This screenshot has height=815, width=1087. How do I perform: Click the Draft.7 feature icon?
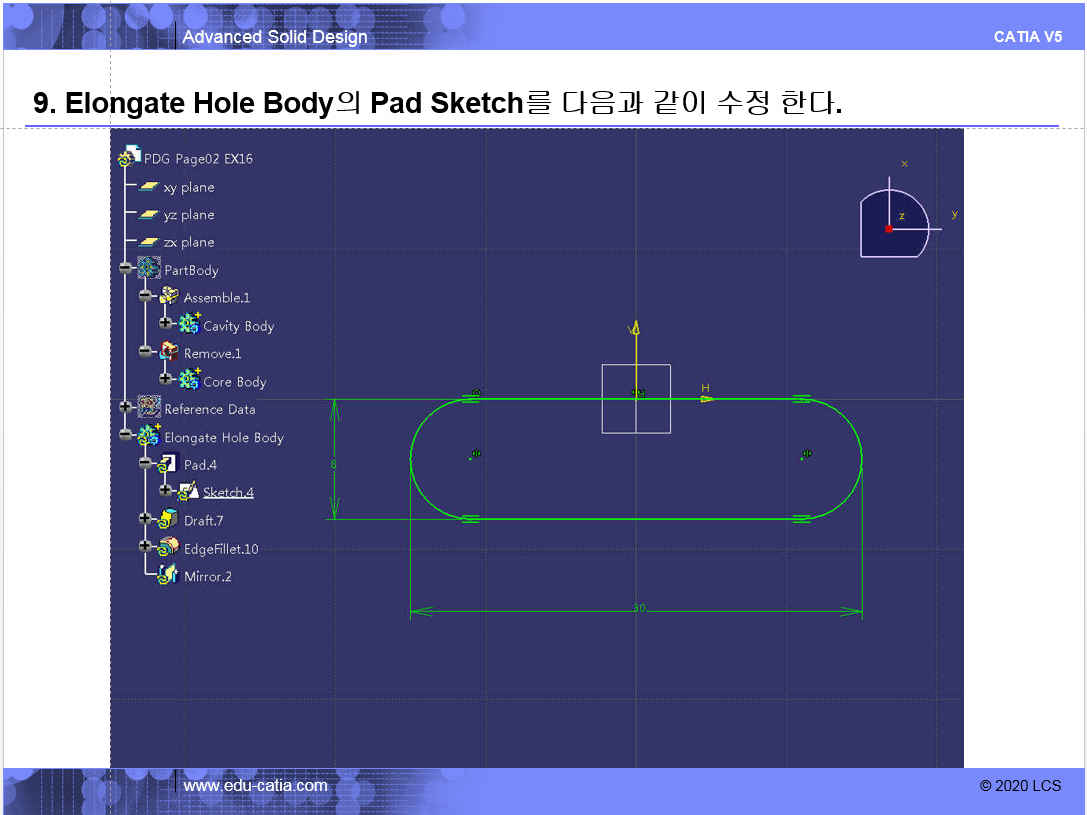(x=168, y=520)
